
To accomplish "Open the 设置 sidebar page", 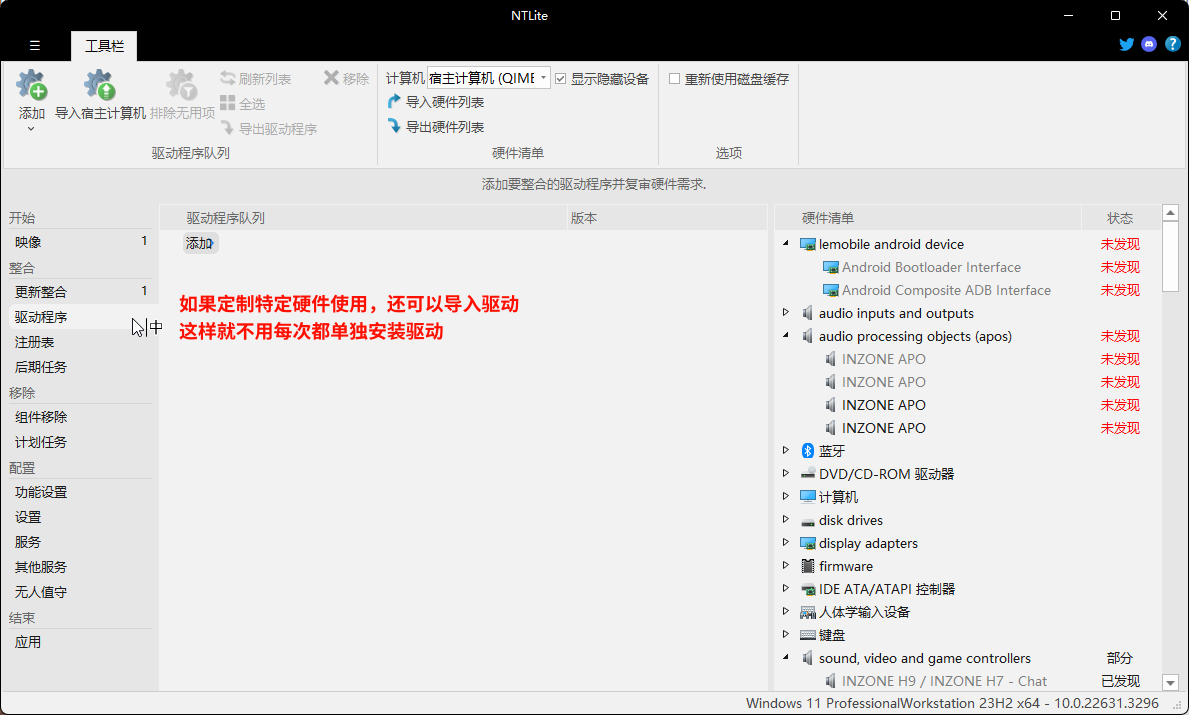I will tap(80, 518).
